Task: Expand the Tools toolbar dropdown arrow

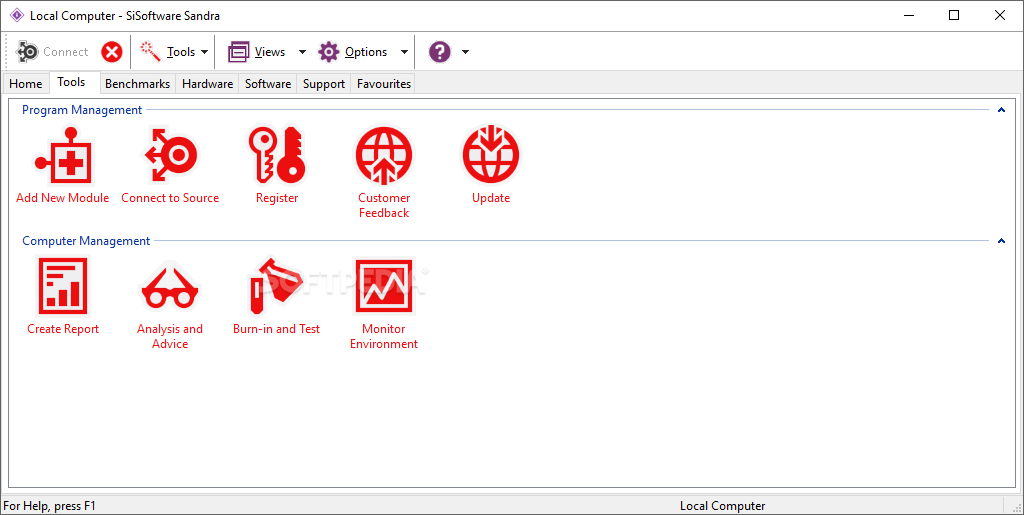Action: [204, 52]
